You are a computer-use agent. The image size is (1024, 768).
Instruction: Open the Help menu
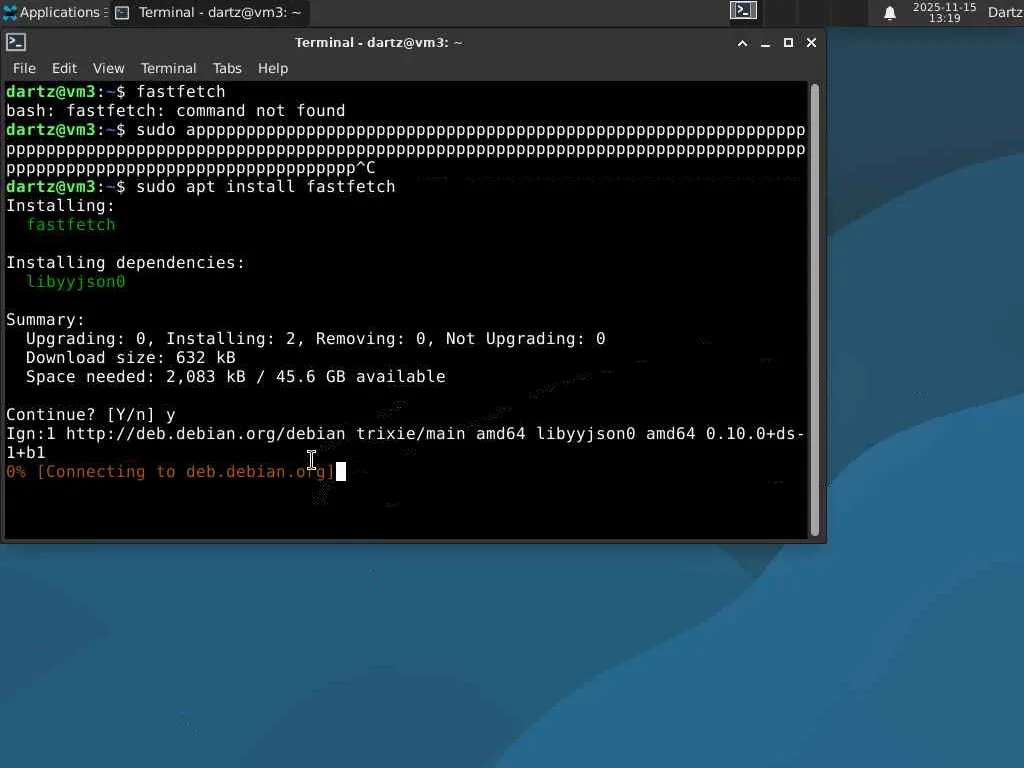point(273,68)
